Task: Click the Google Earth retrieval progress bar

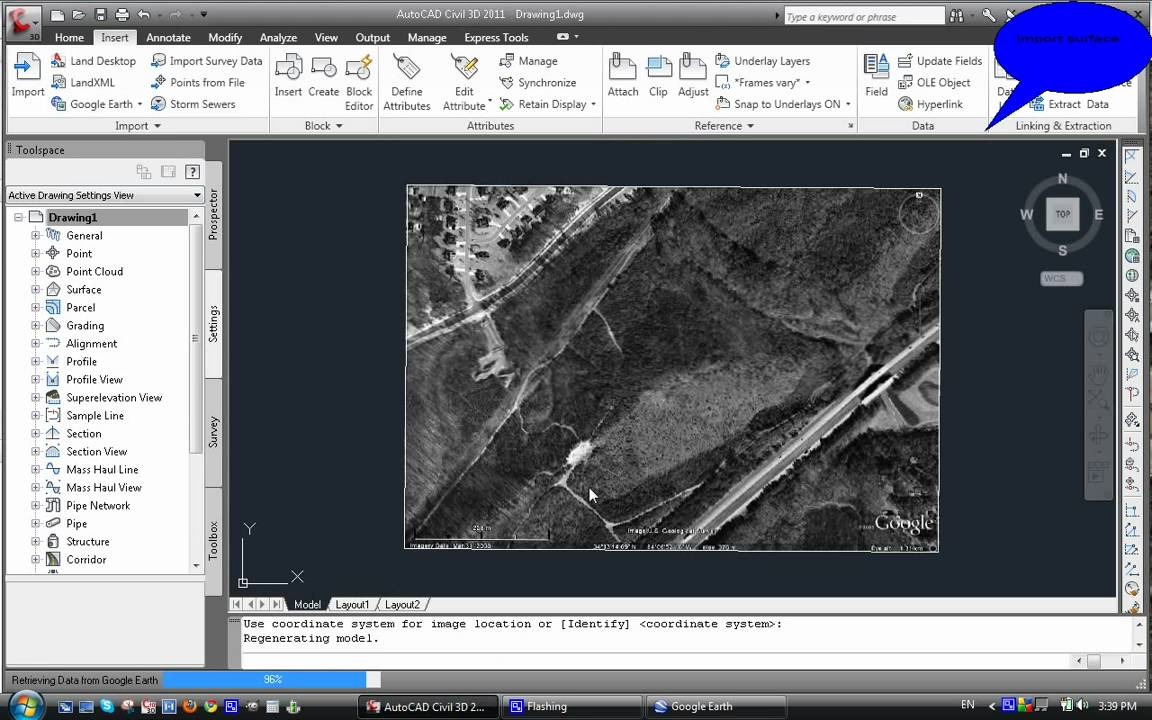Action: click(x=271, y=680)
